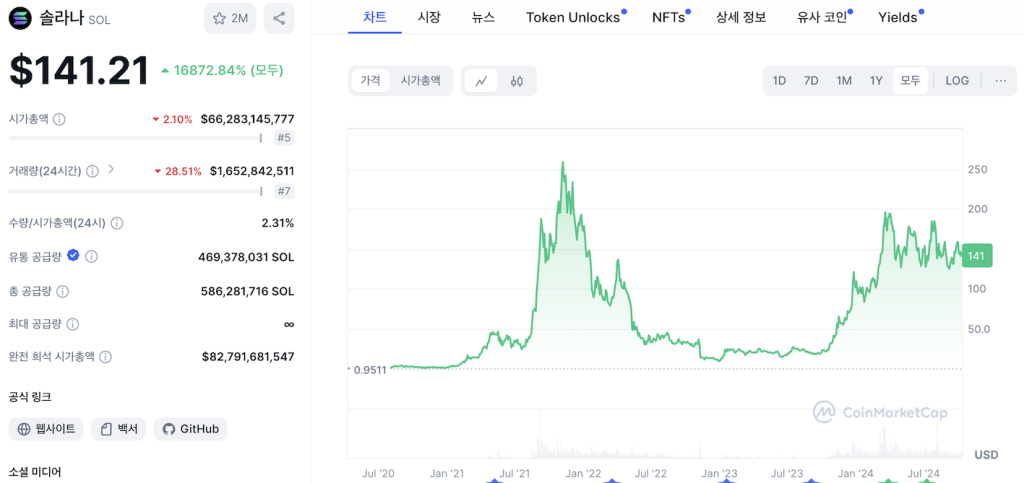This screenshot has height=483, width=1024.
Task: Click the $66,283,145,777 market cap value
Action: pyautogui.click(x=248, y=119)
